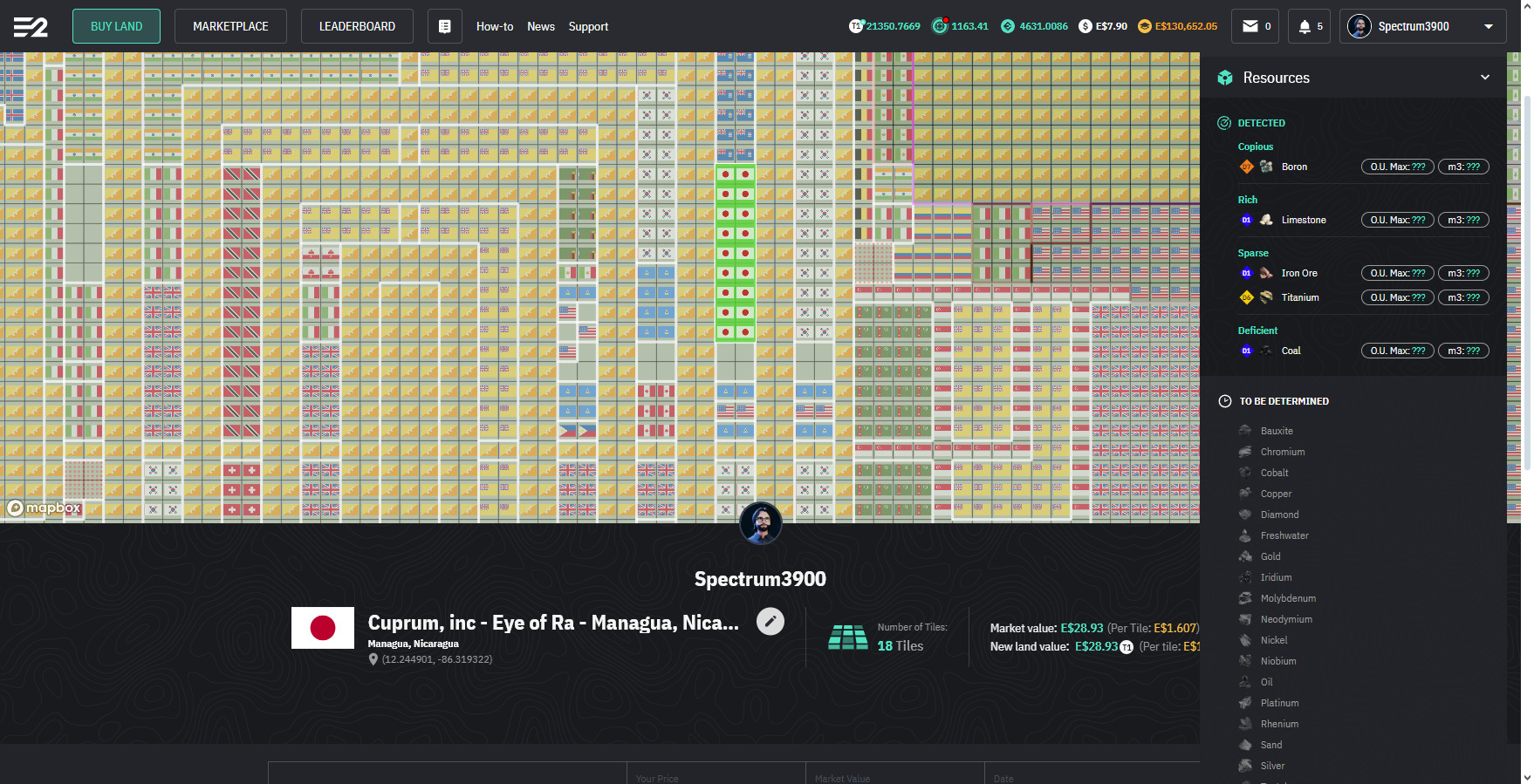
Task: Click the Limestone O.U. Max pill
Action: (x=1397, y=220)
